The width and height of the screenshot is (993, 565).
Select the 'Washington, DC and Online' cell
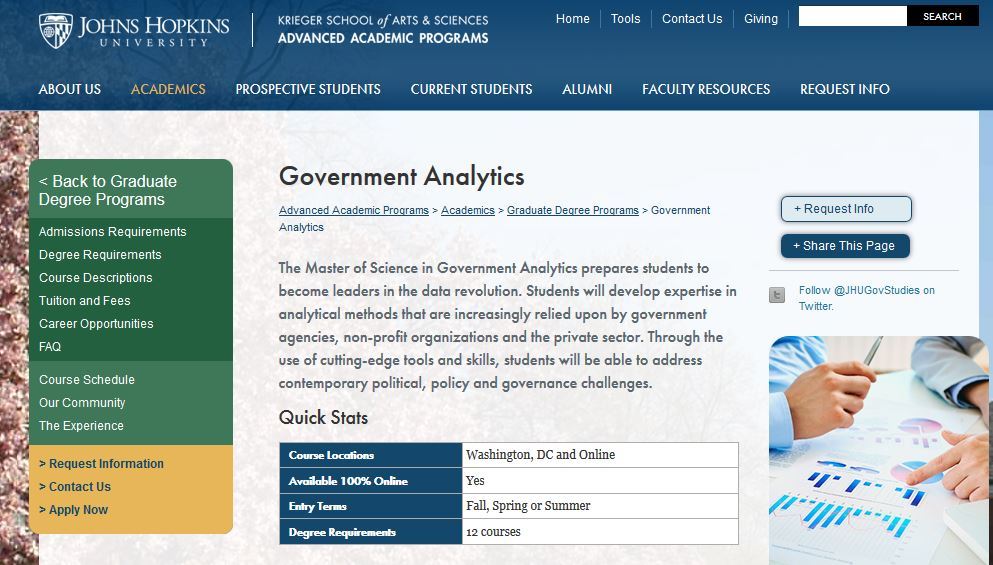tap(600, 455)
